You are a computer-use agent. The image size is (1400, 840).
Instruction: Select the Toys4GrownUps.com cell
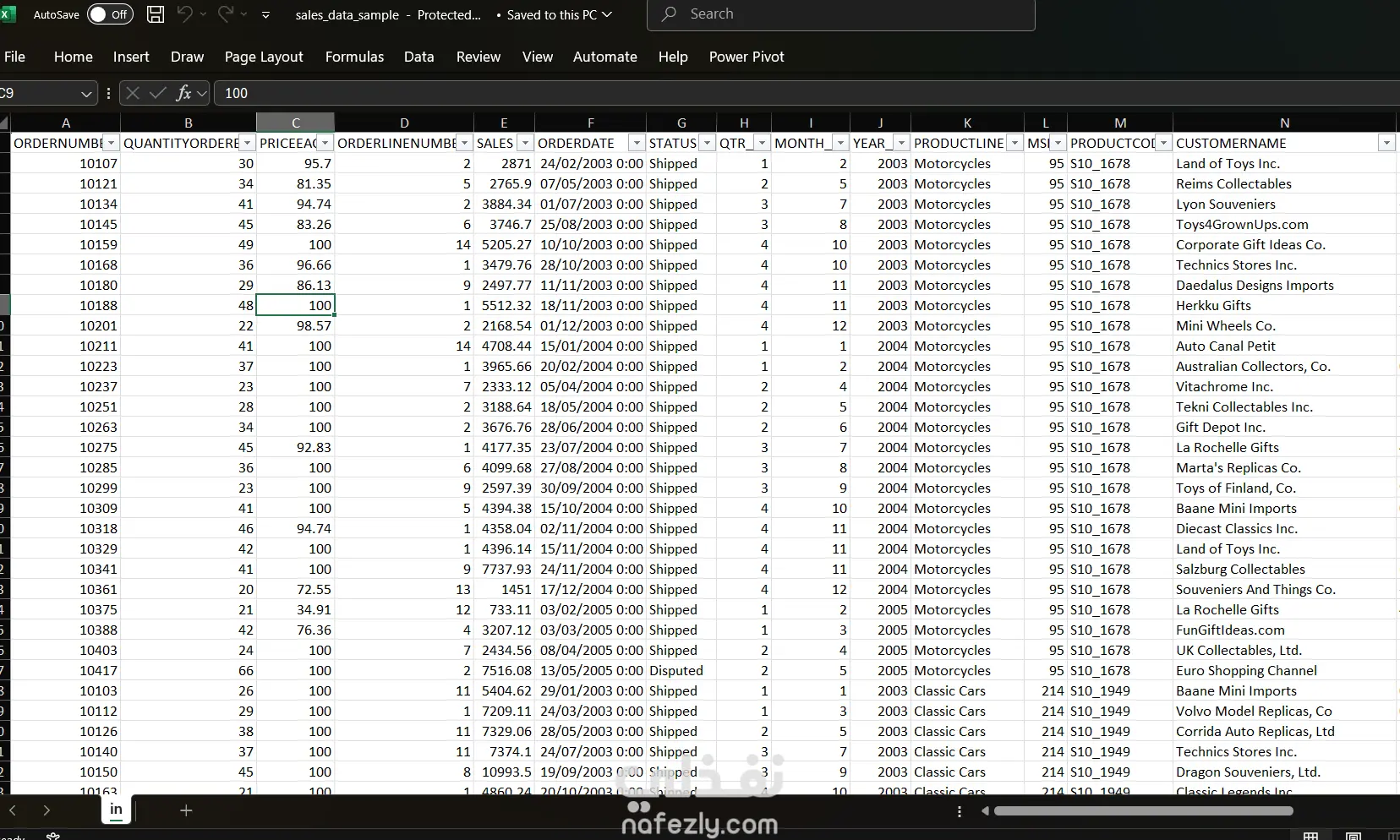pos(1285,225)
